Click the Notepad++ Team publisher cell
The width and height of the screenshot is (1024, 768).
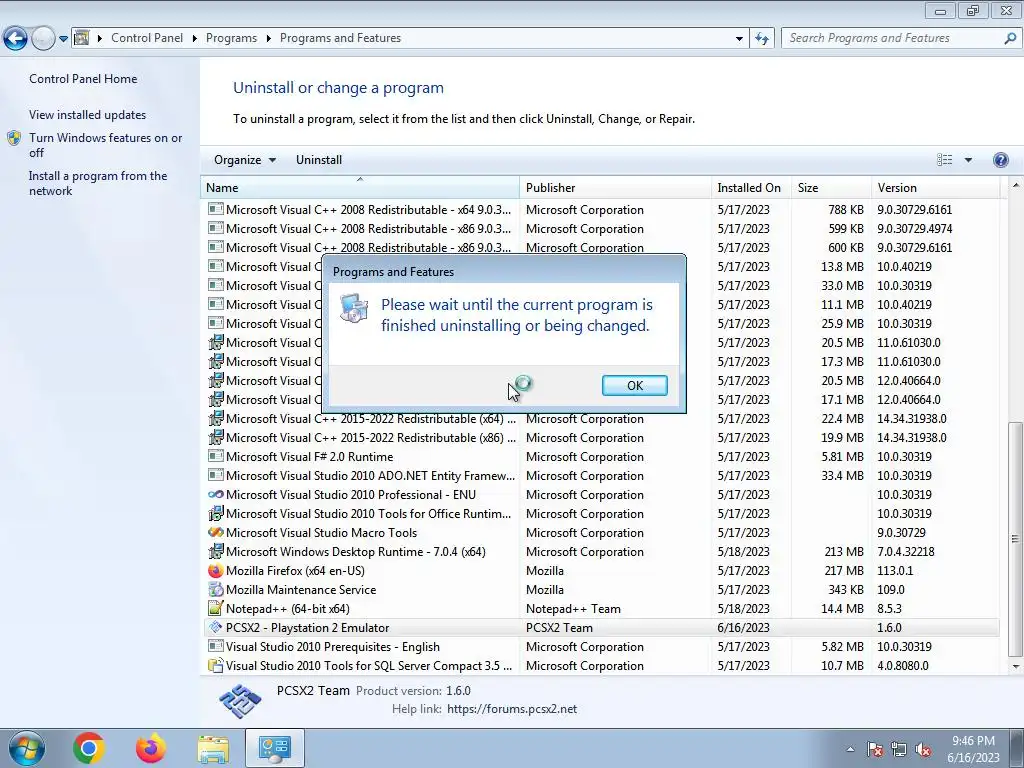point(573,609)
